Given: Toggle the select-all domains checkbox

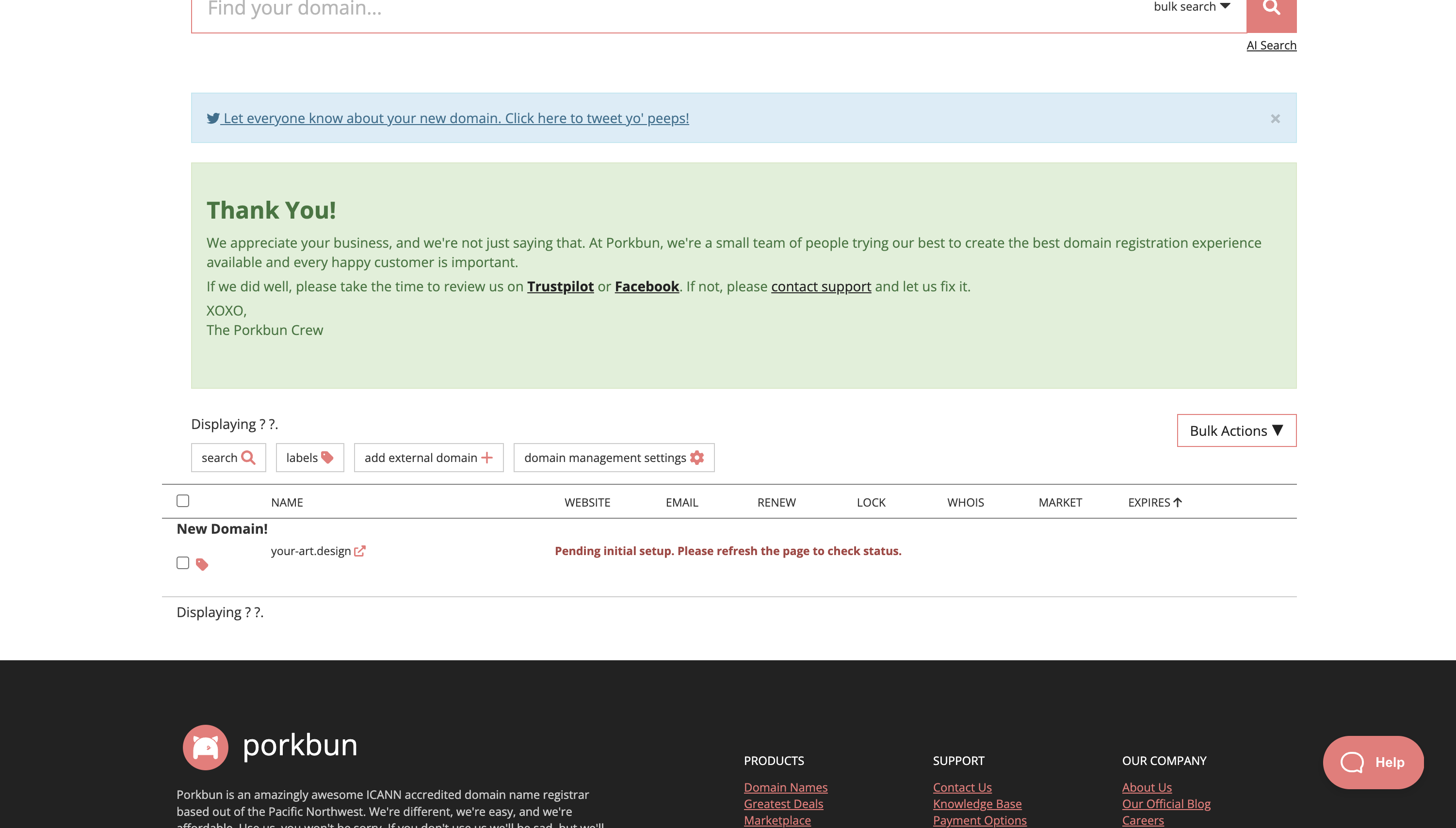Looking at the screenshot, I should (183, 500).
